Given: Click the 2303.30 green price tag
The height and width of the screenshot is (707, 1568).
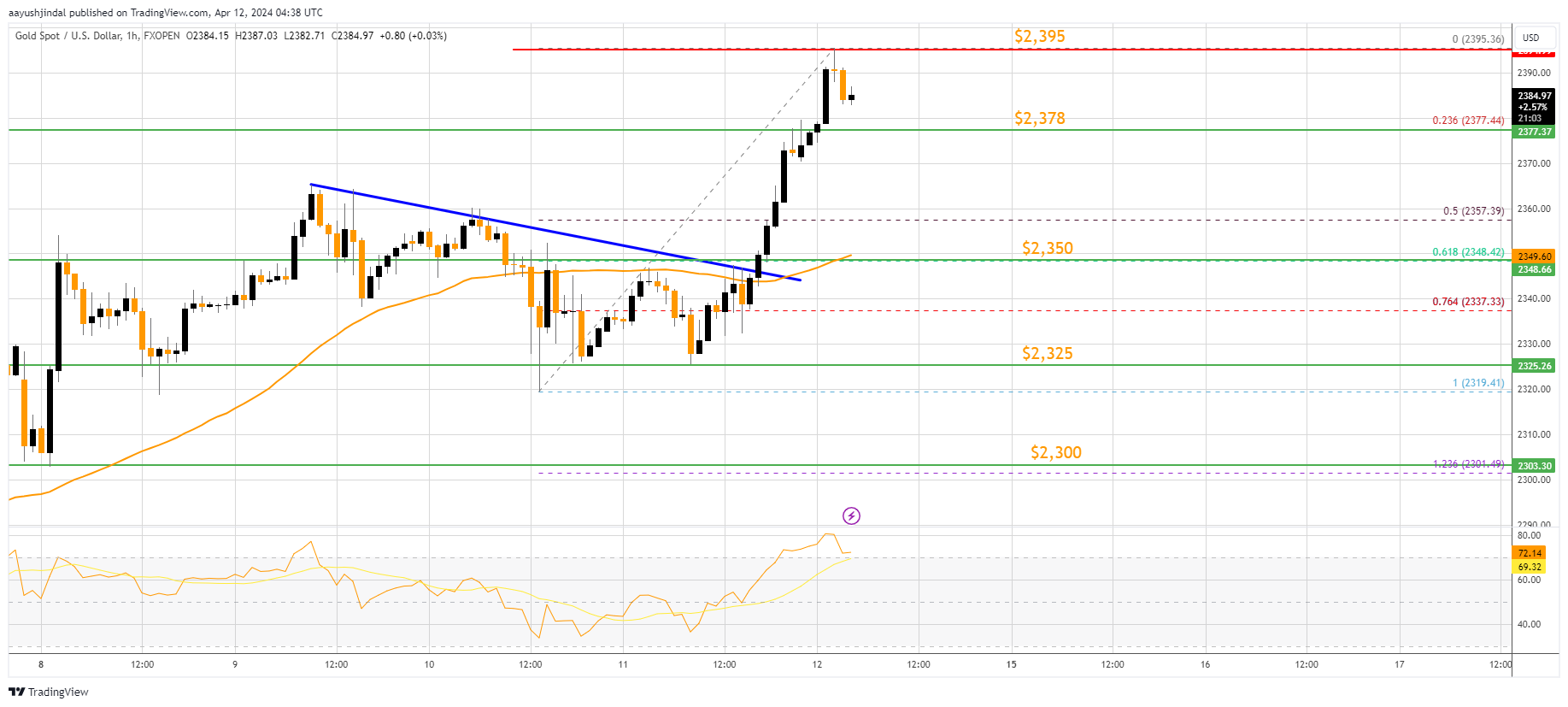Looking at the screenshot, I should tap(1535, 466).
